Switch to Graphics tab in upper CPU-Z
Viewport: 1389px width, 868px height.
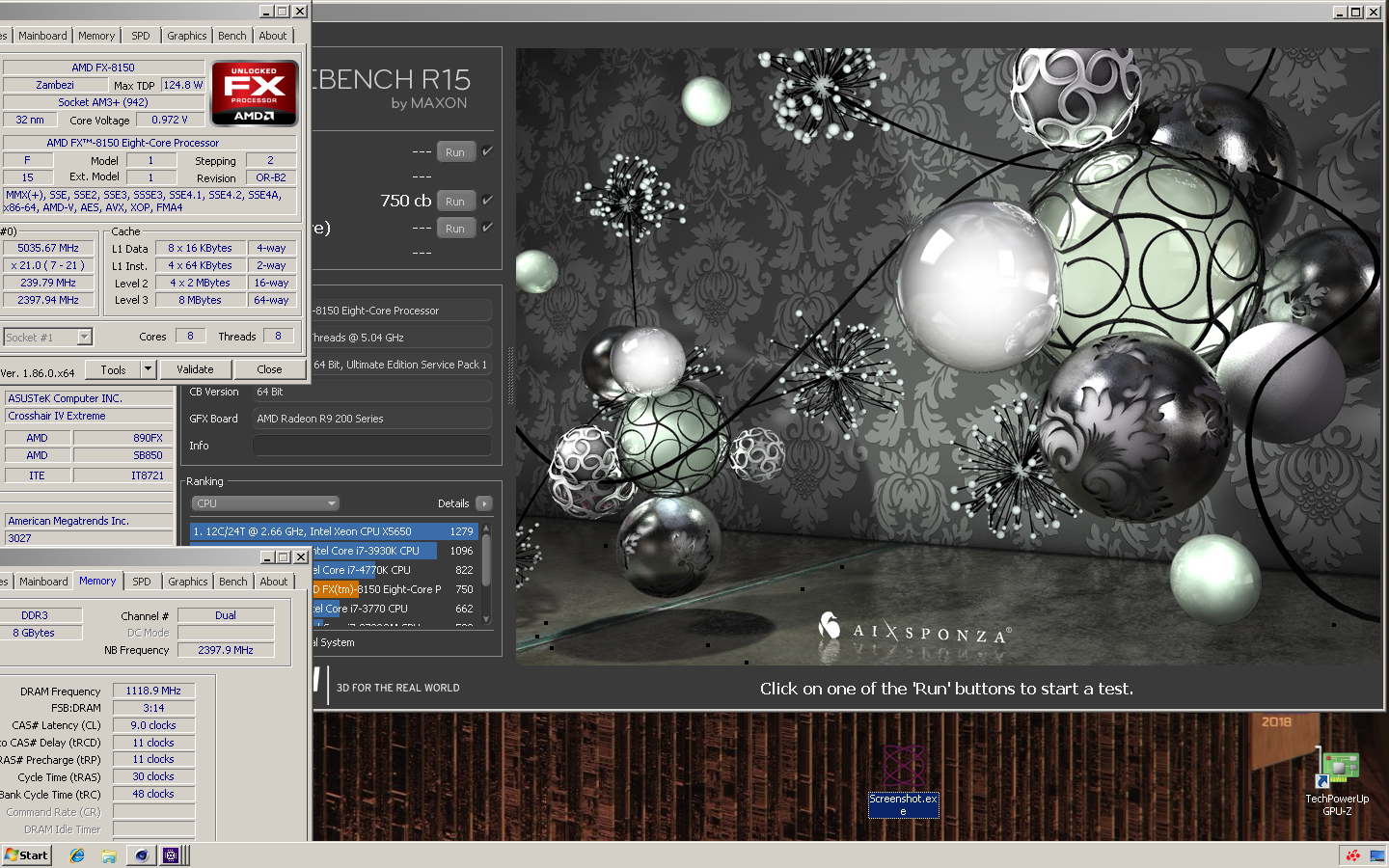[x=186, y=36]
